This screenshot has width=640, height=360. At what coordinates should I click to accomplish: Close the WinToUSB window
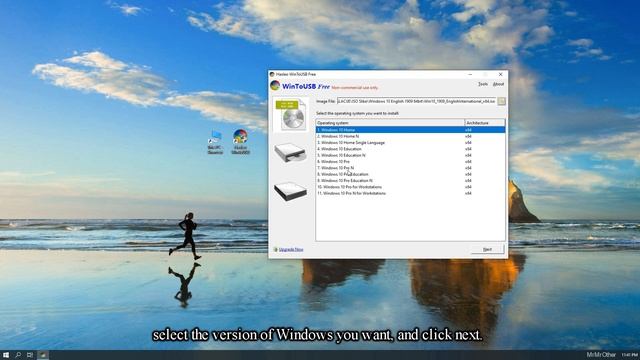pyautogui.click(x=500, y=74)
